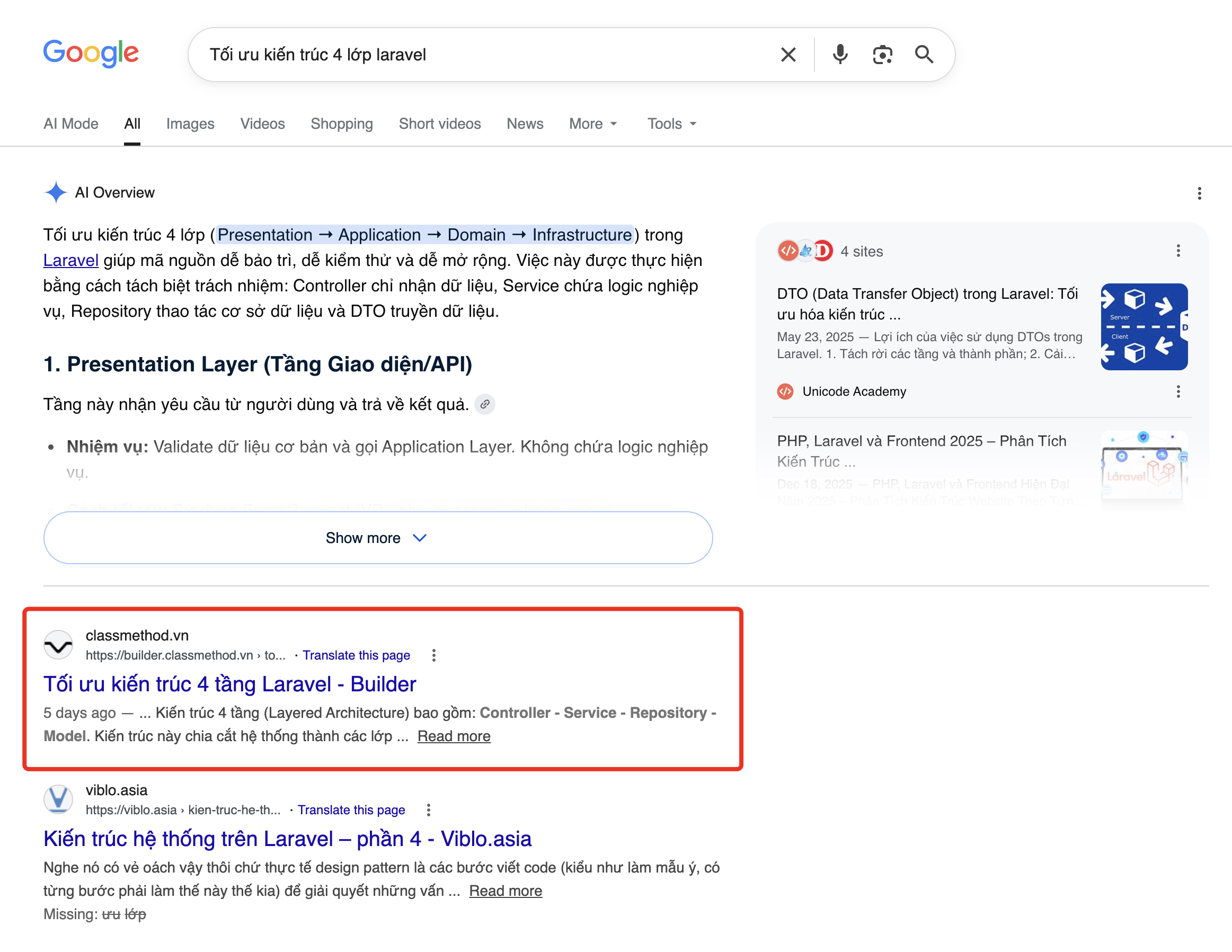Open the DTO trong Laravel source article
Screen dimensions: 1232x952
point(928,304)
